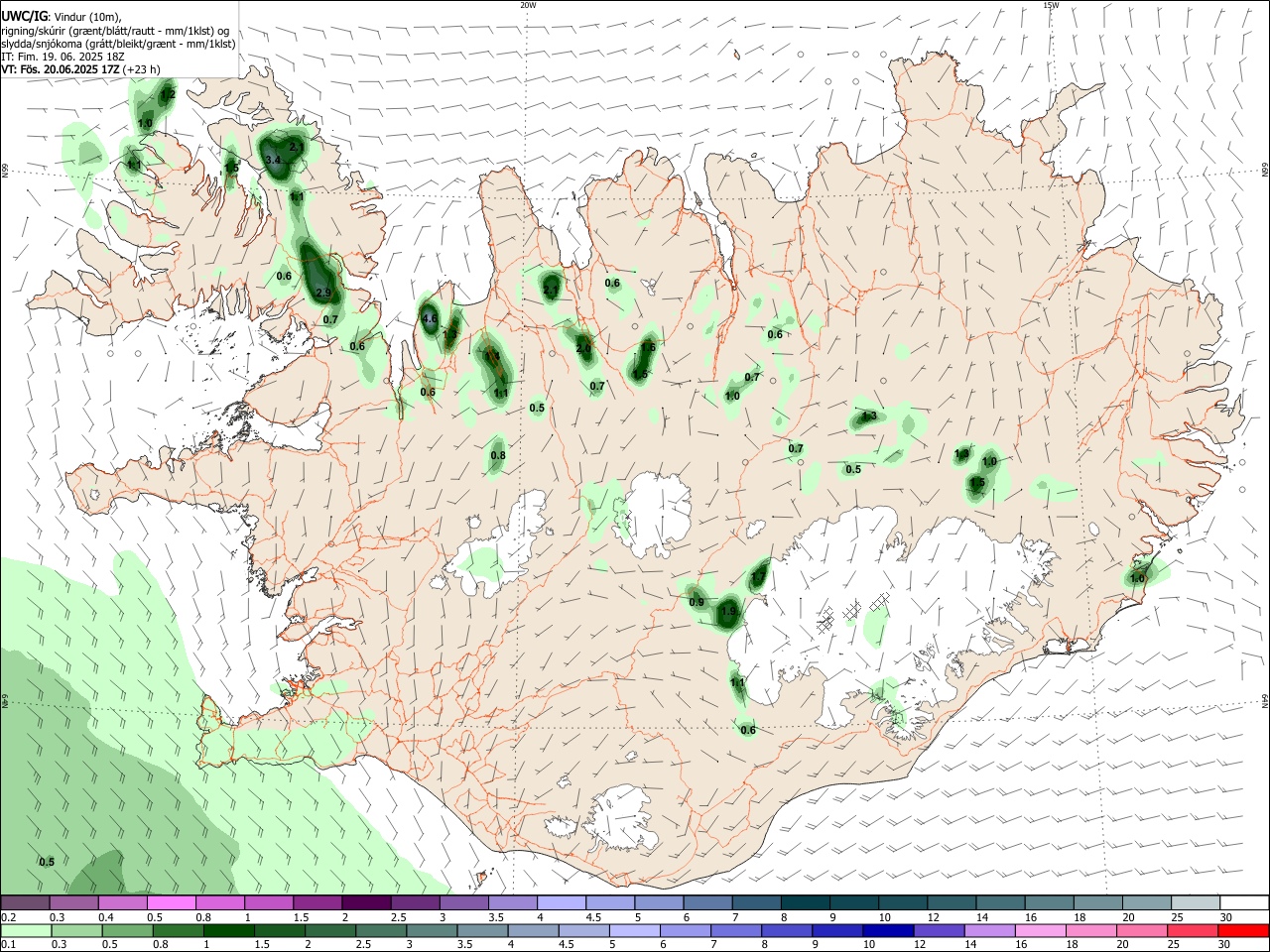Click the 3.4 precipitation value in the Westfjords
The width and height of the screenshot is (1270, 952).
pyautogui.click(x=274, y=160)
